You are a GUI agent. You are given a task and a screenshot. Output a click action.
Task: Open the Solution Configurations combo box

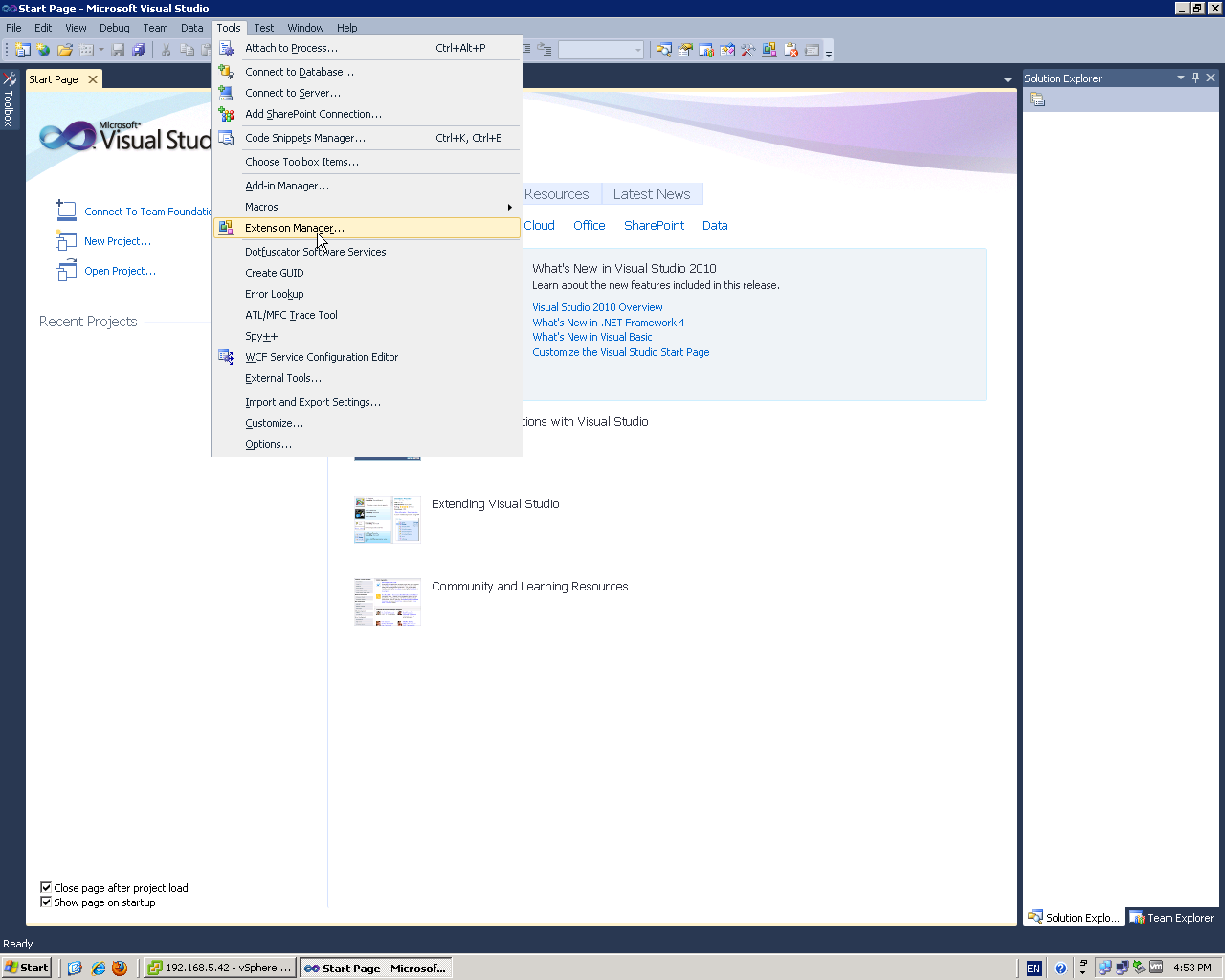pyautogui.click(x=601, y=50)
